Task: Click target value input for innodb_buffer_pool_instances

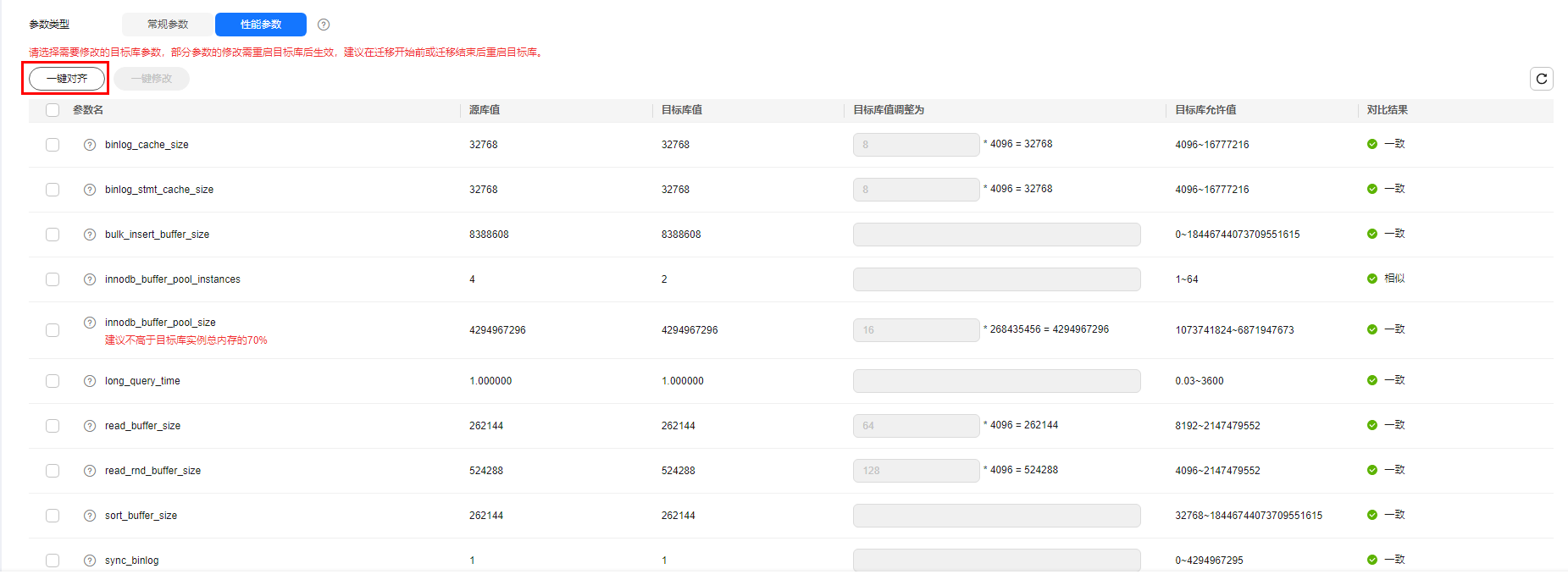Action: [996, 279]
